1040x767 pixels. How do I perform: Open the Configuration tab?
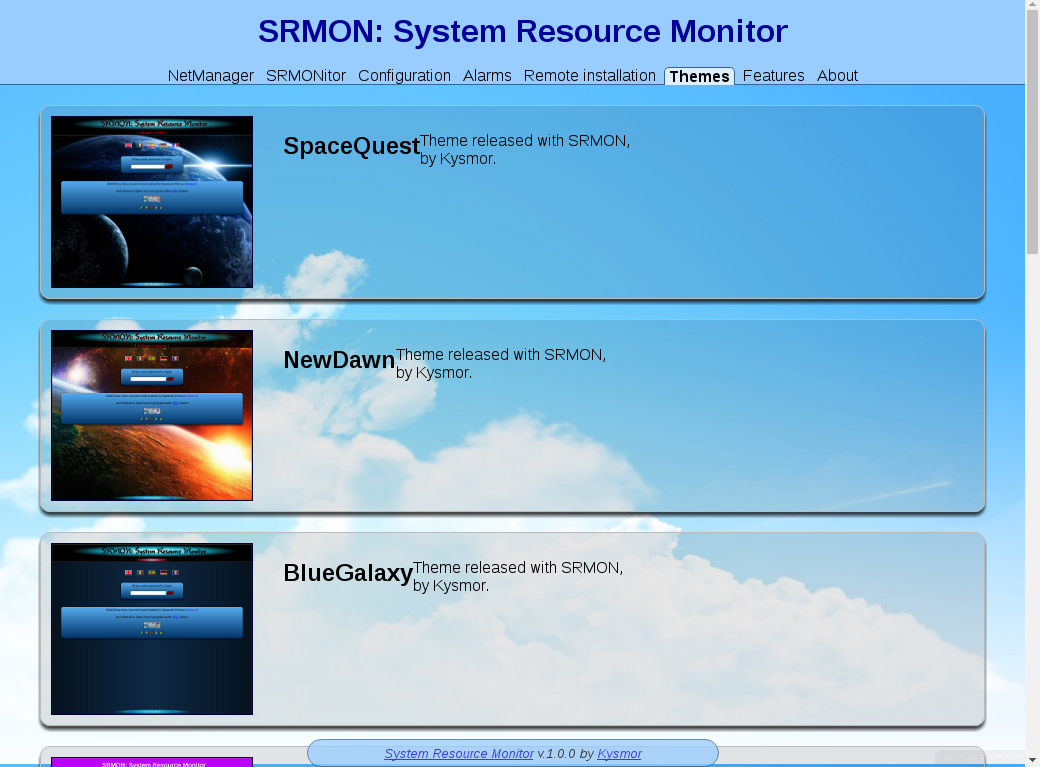(405, 76)
